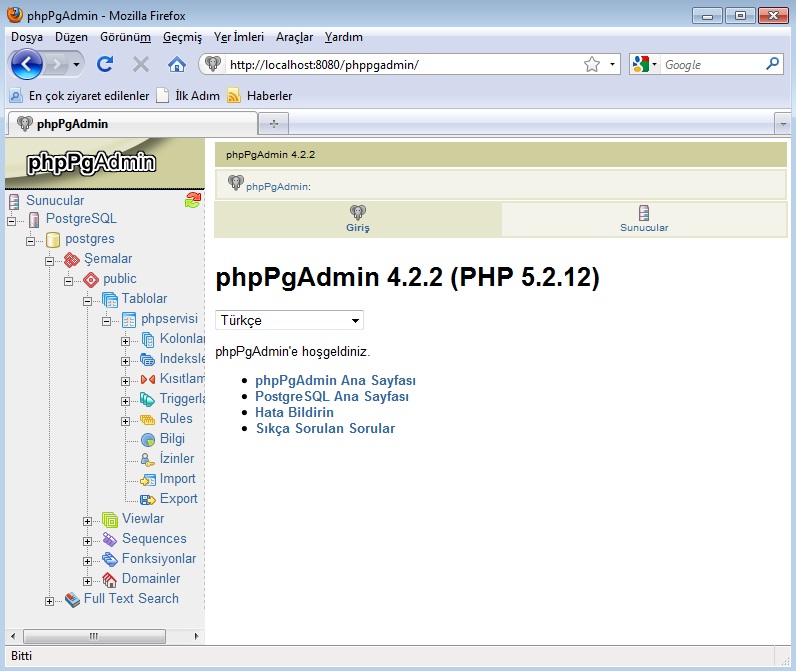The width and height of the screenshot is (796, 671).
Task: Collapse the postgres database node
Action: point(30,241)
